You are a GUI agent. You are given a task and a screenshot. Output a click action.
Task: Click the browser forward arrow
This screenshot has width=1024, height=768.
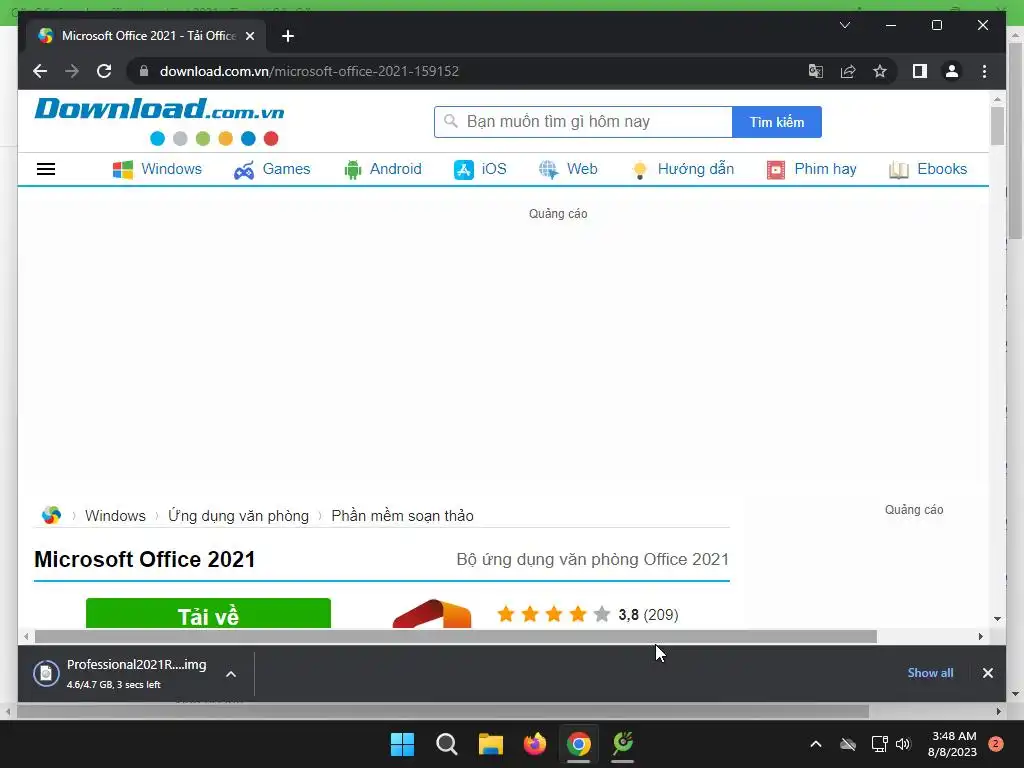(72, 71)
